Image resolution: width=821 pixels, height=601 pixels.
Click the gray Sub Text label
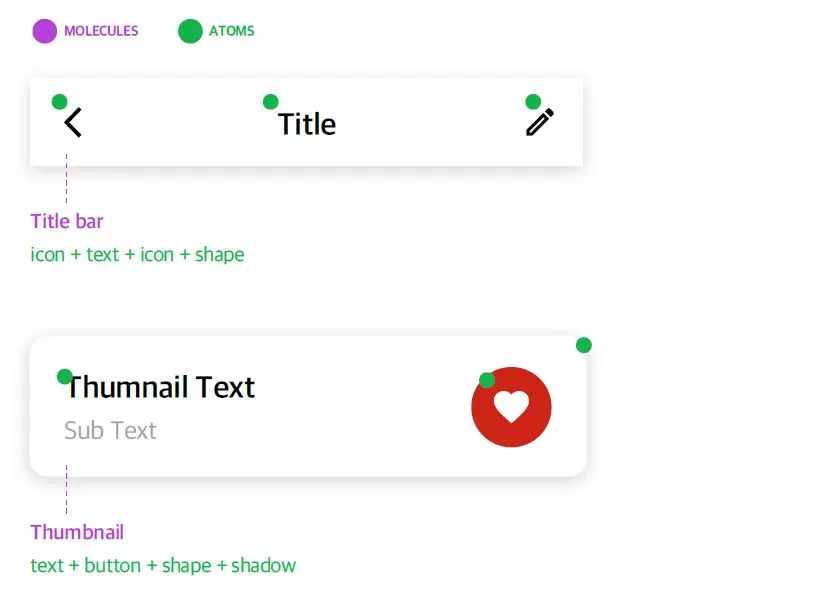point(110,430)
